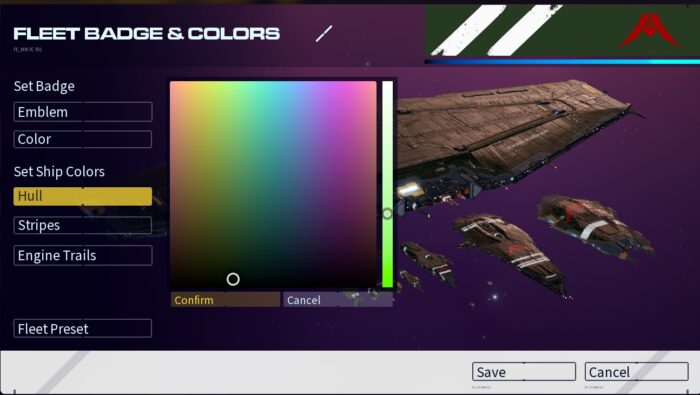Click the Fleet Badge & Colors title
This screenshot has height=395, width=700.
(x=146, y=33)
